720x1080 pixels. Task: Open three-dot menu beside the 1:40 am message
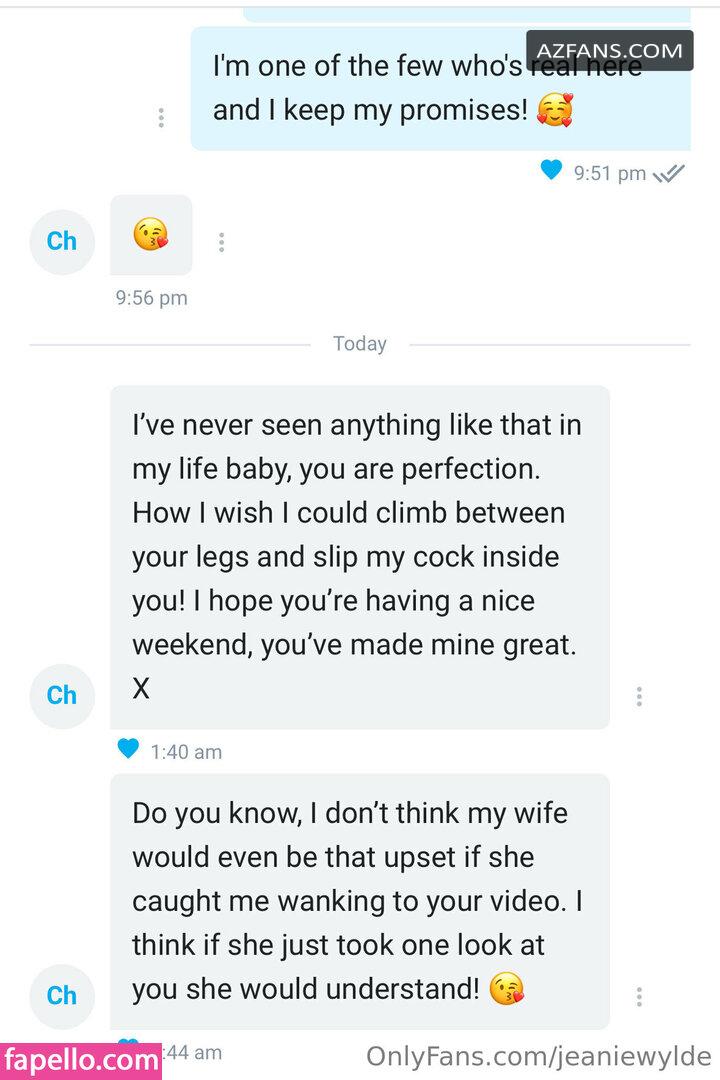(639, 696)
